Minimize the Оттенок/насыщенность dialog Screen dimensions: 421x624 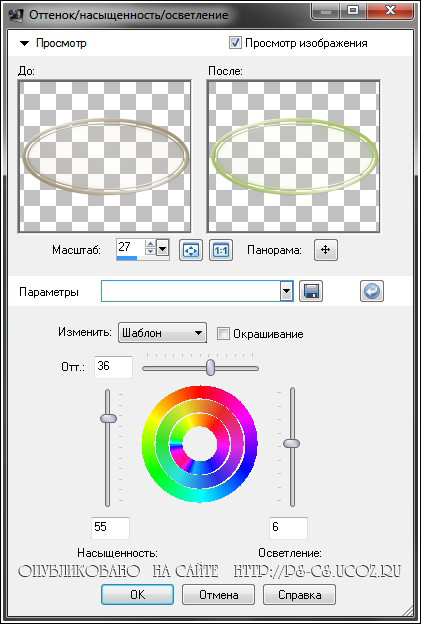coord(326,11)
